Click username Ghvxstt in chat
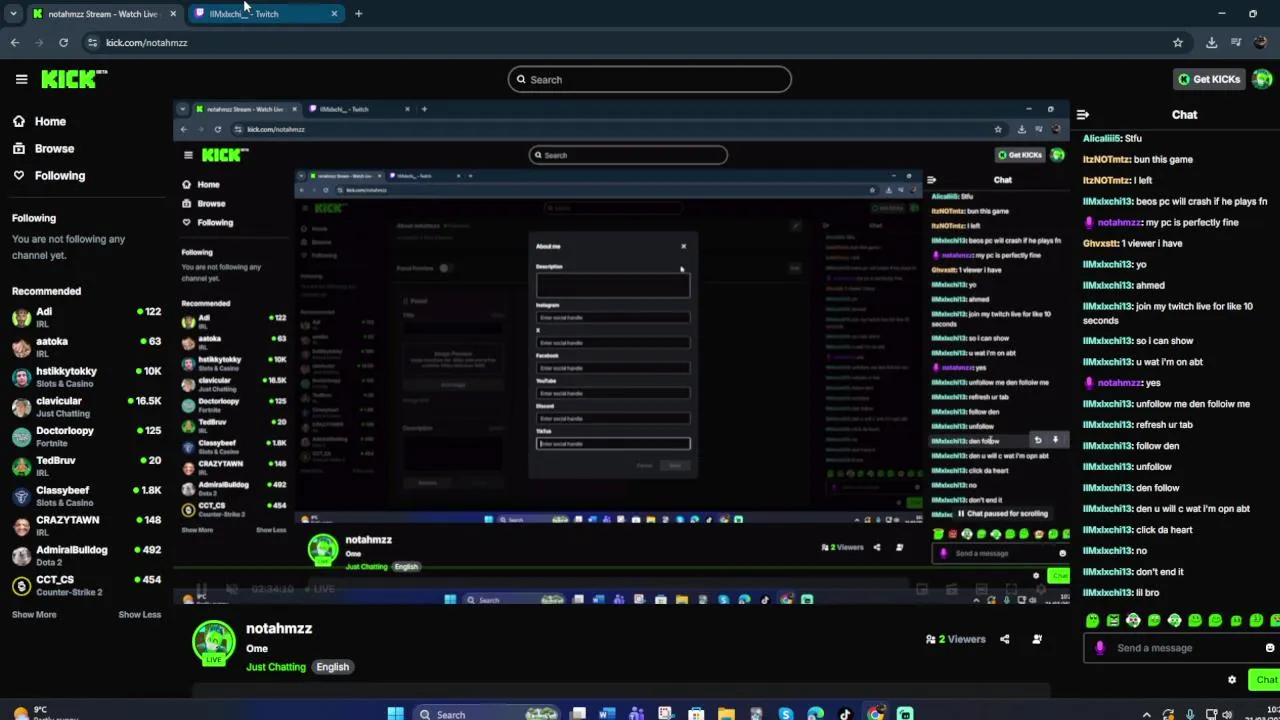Viewport: 1280px width, 720px height. coord(1100,243)
